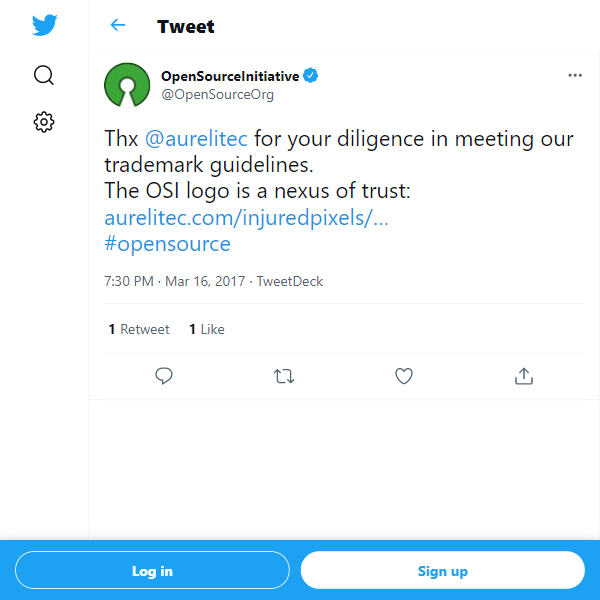Select the #opensource hashtag
The height and width of the screenshot is (600, 600).
[167, 244]
